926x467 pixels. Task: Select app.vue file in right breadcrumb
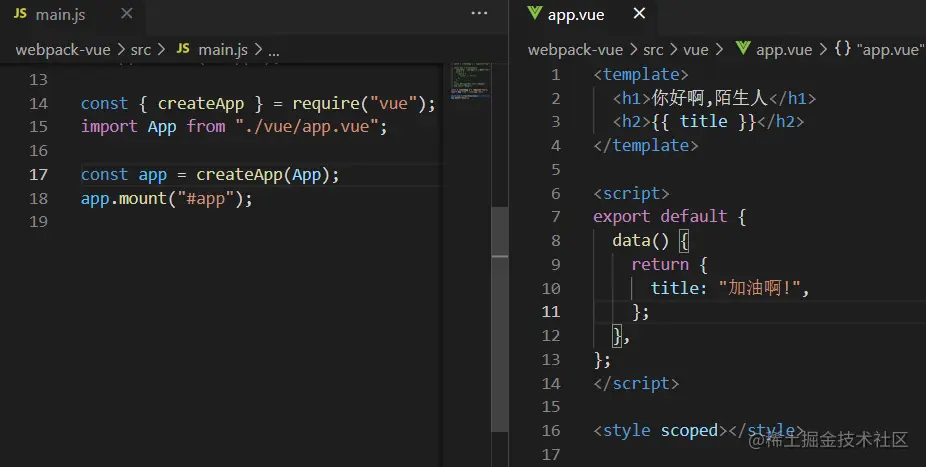pyautogui.click(x=784, y=50)
